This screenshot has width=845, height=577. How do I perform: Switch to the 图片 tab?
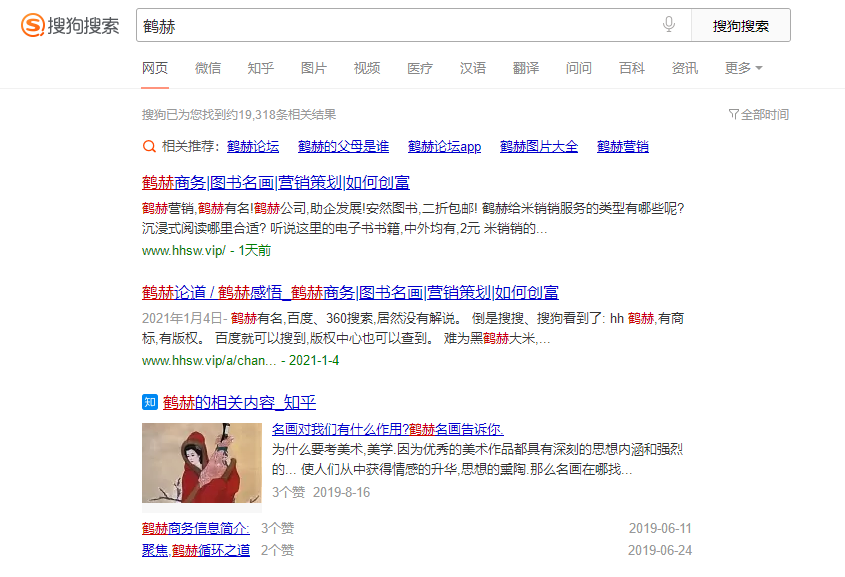[314, 68]
